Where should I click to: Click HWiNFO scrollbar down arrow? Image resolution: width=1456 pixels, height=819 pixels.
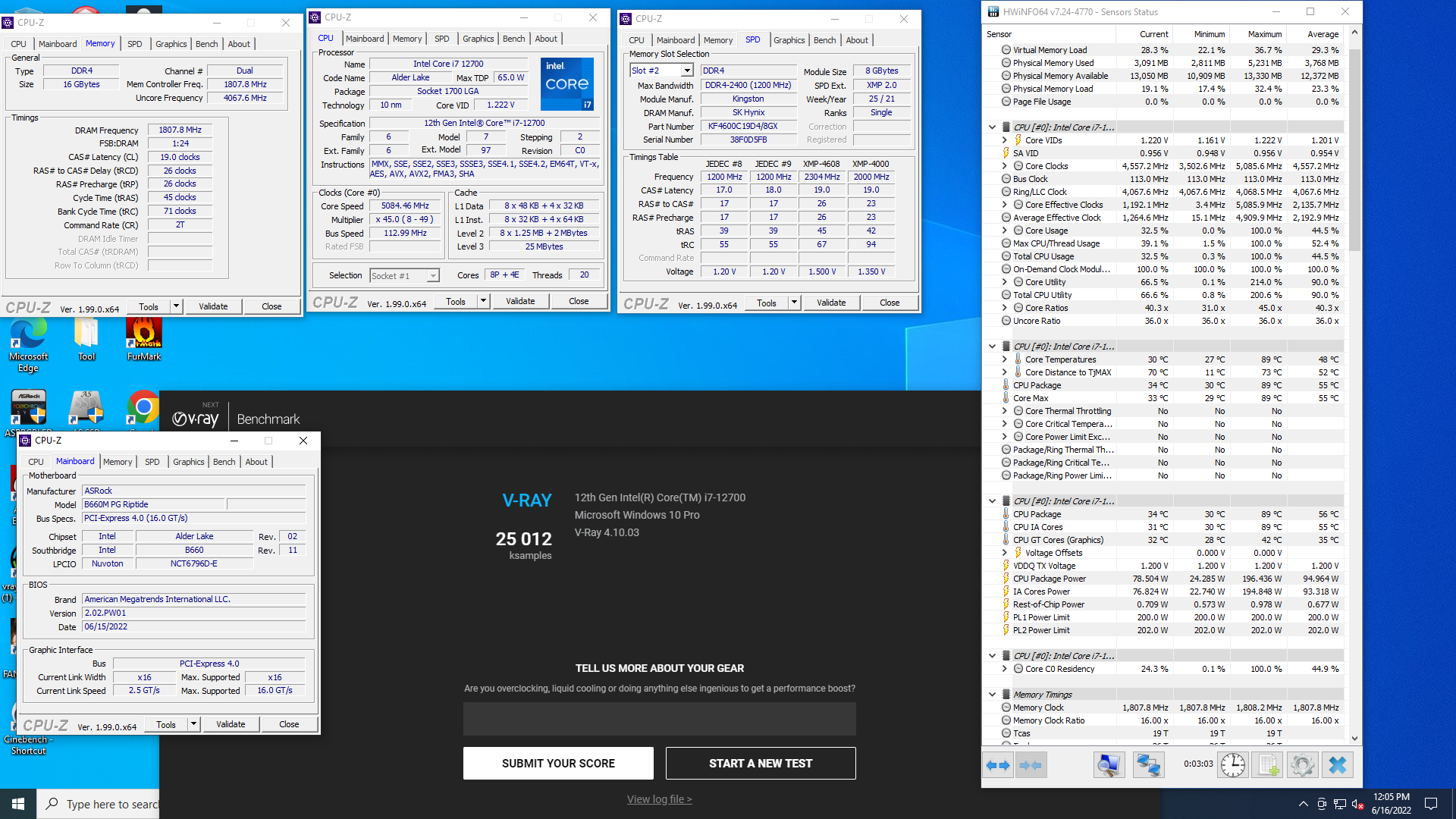coord(1354,738)
